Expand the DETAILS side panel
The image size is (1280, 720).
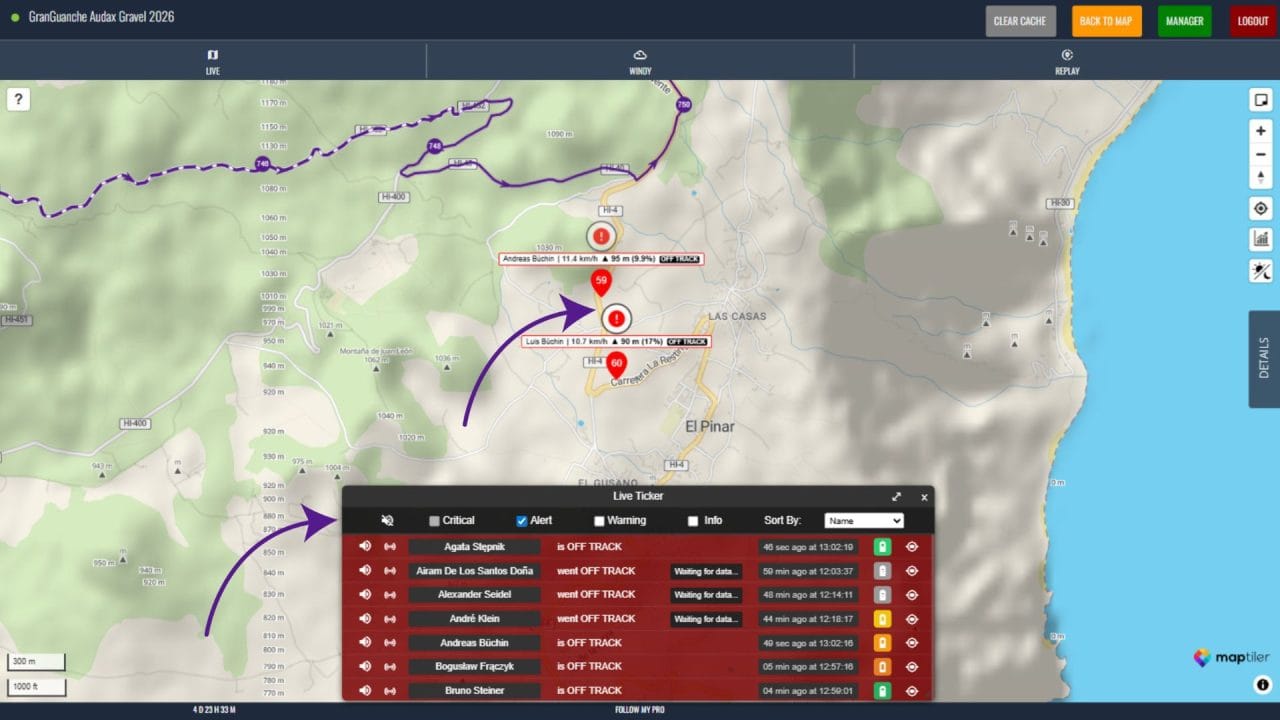(x=1263, y=358)
